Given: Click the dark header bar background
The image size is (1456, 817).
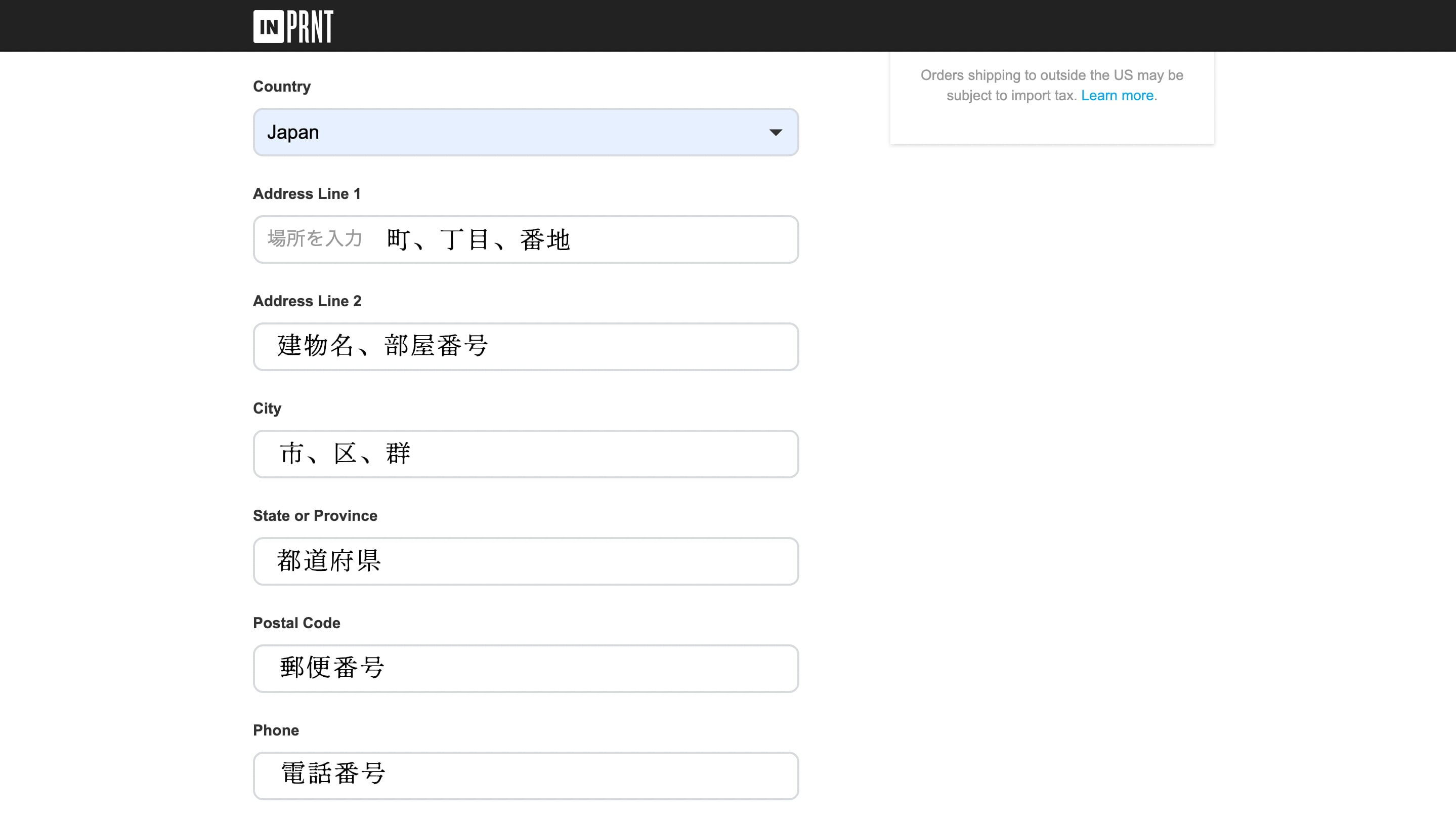Looking at the screenshot, I should coord(848,25).
